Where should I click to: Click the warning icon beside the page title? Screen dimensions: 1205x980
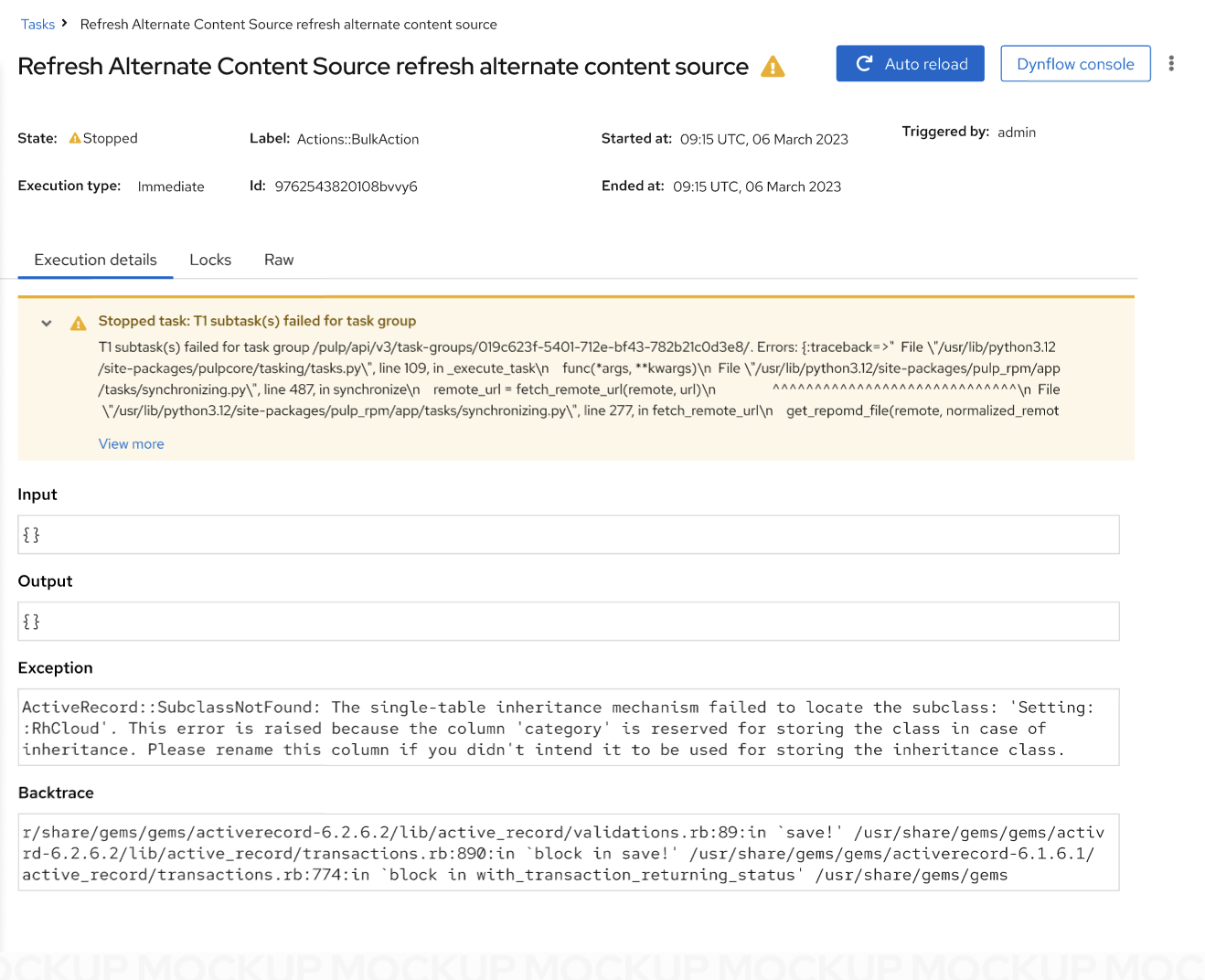point(773,67)
